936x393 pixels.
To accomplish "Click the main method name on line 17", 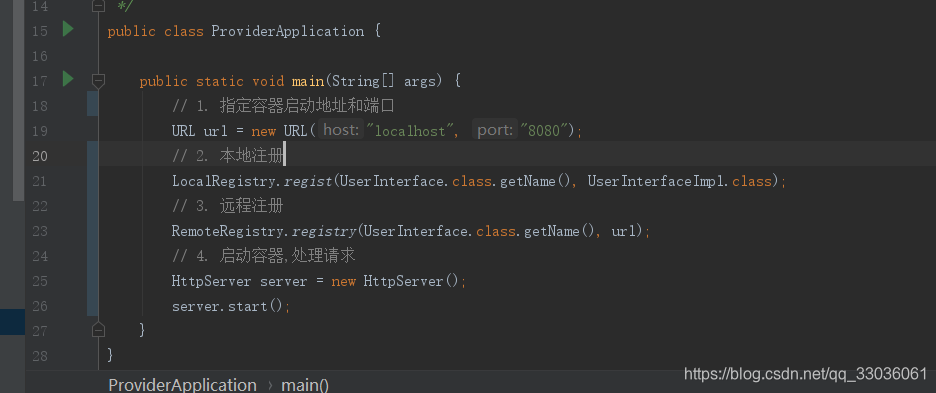I will click(x=307, y=81).
